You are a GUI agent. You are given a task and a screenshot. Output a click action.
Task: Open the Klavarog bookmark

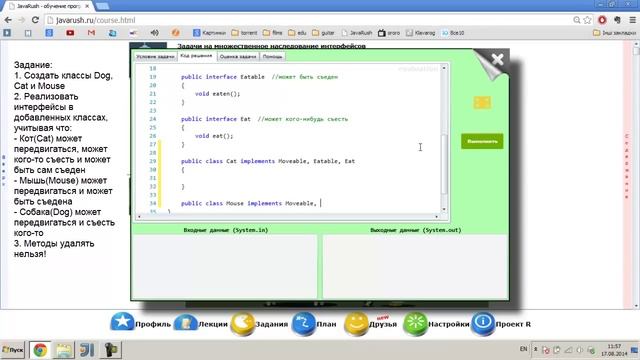[420, 33]
